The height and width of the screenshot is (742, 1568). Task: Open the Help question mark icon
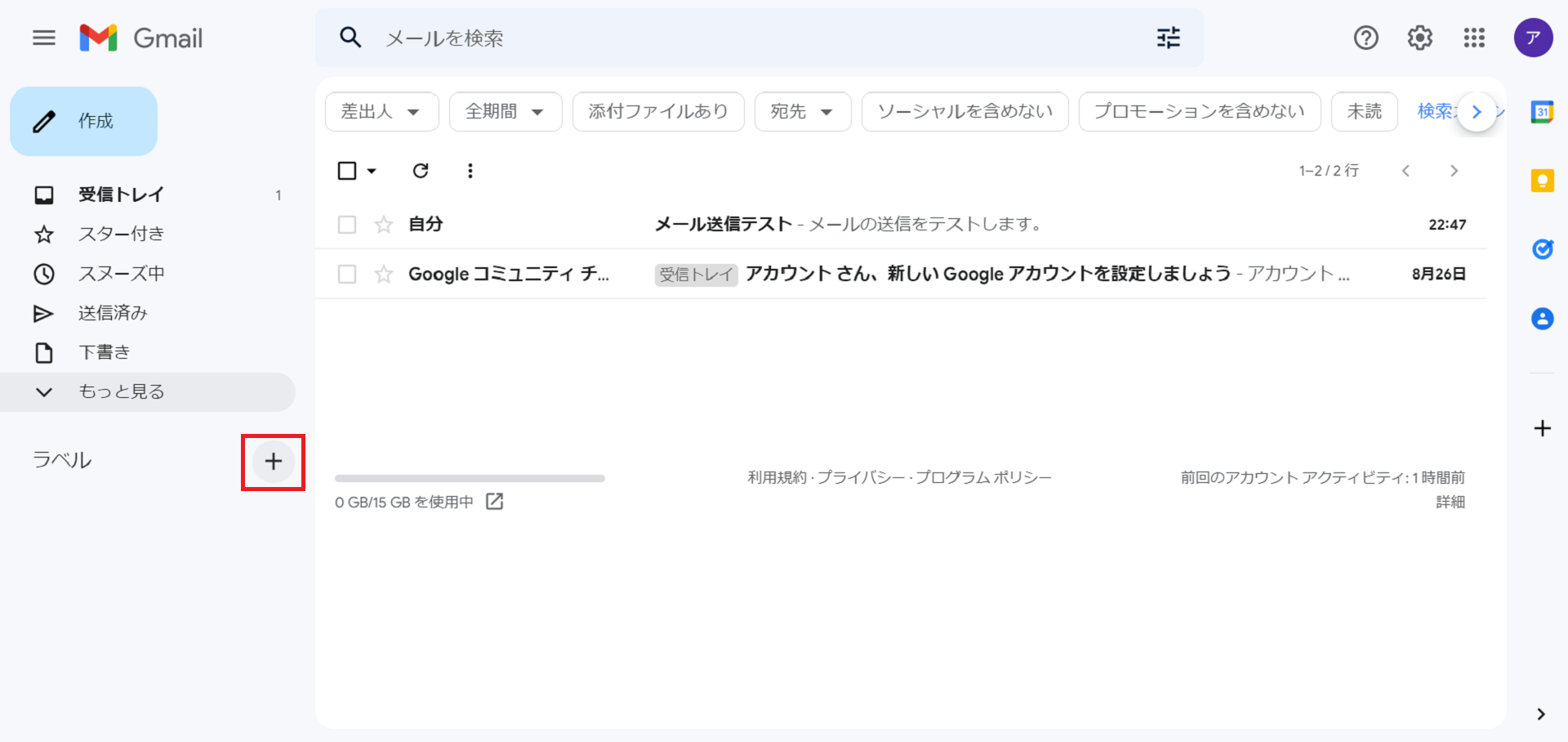click(x=1365, y=38)
